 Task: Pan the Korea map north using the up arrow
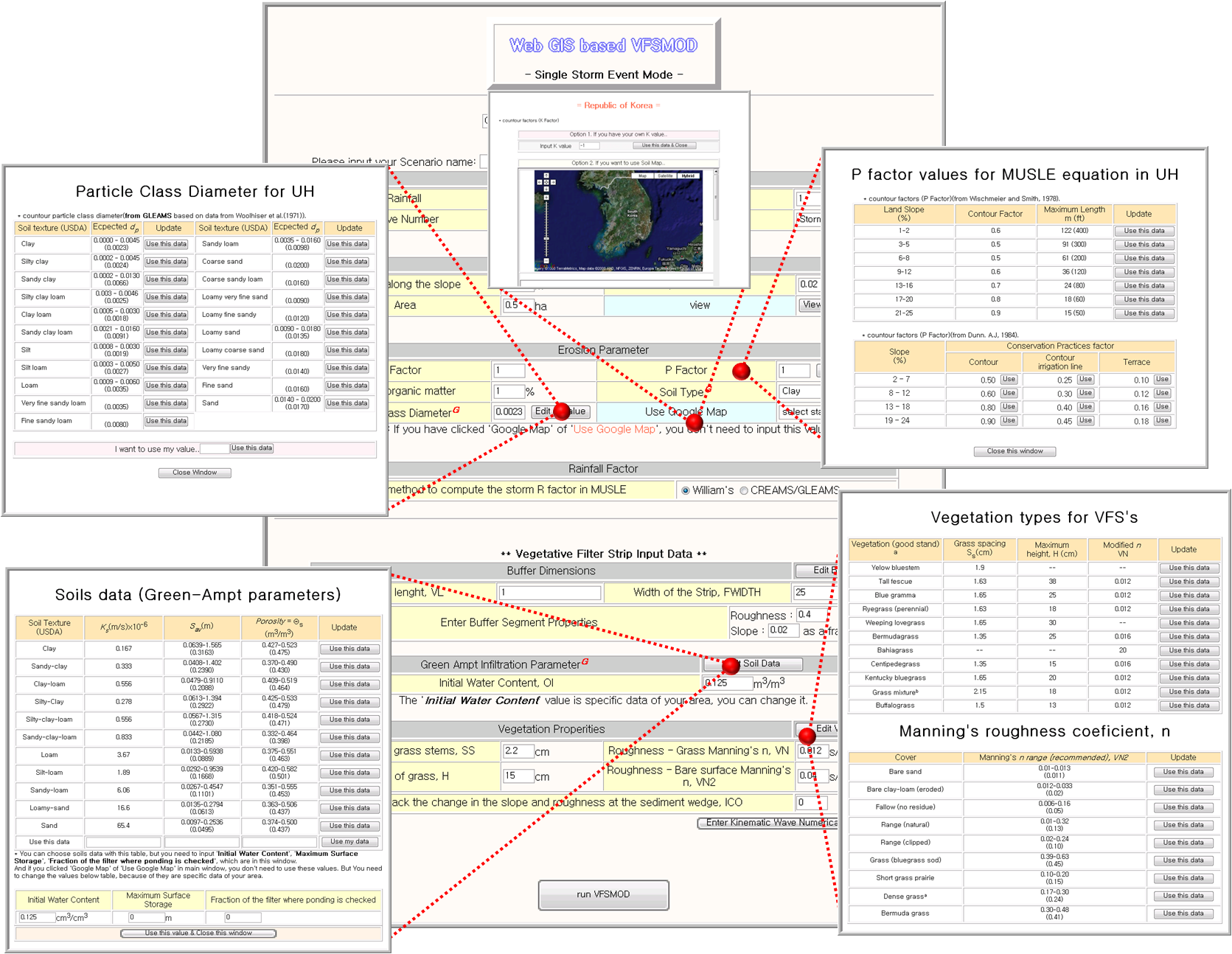click(546, 175)
